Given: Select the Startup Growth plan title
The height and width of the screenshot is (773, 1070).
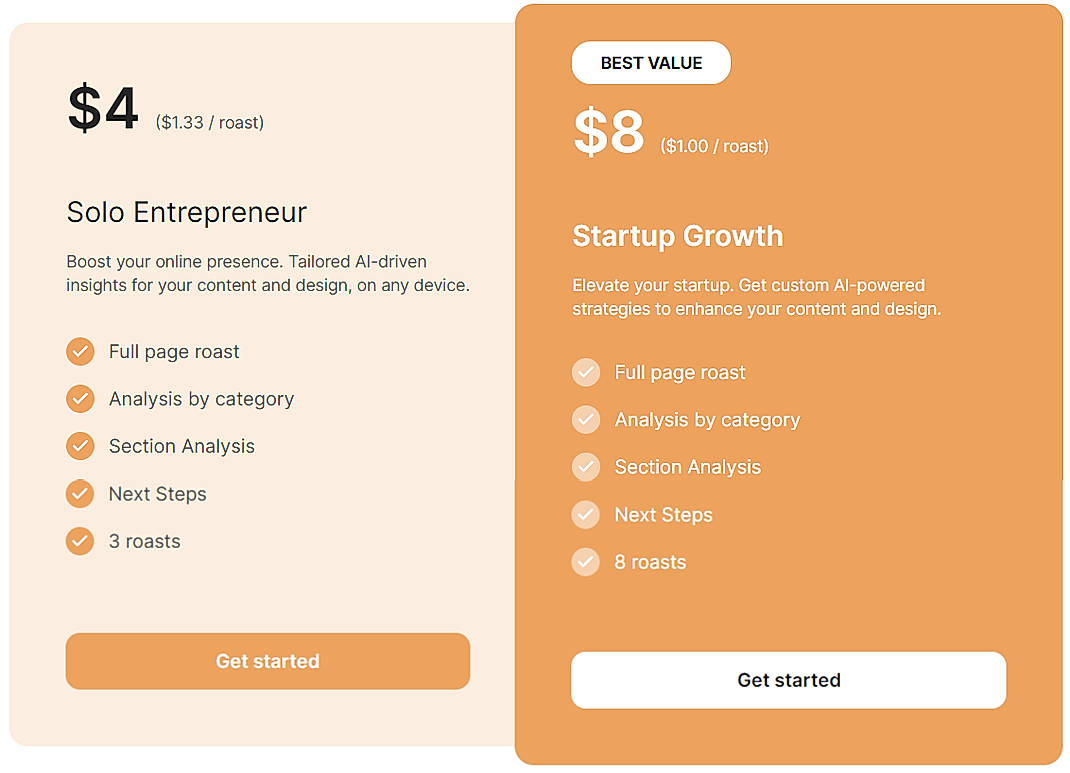Looking at the screenshot, I should click(677, 236).
